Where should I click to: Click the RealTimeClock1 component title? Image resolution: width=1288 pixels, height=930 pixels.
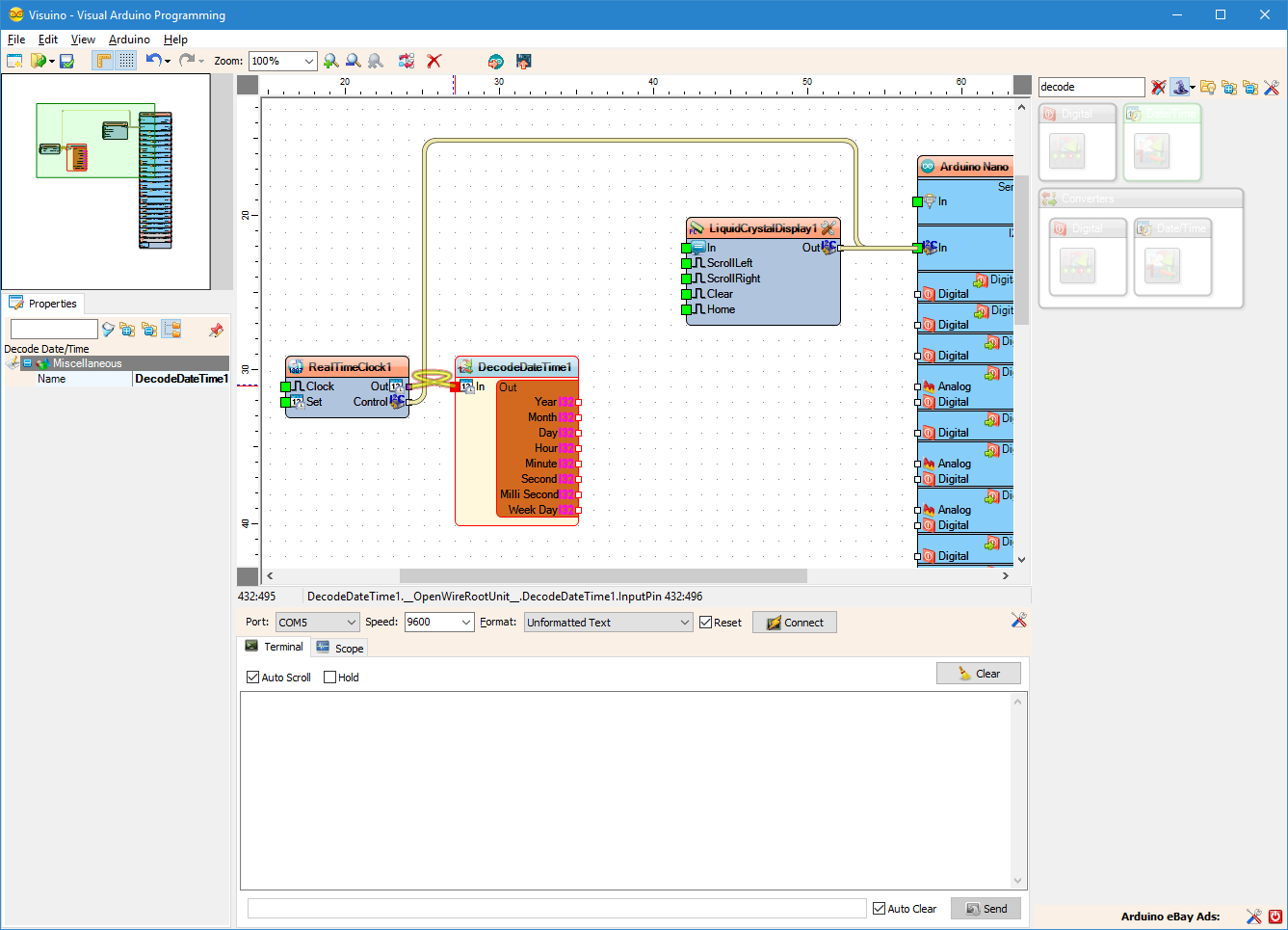[350, 367]
